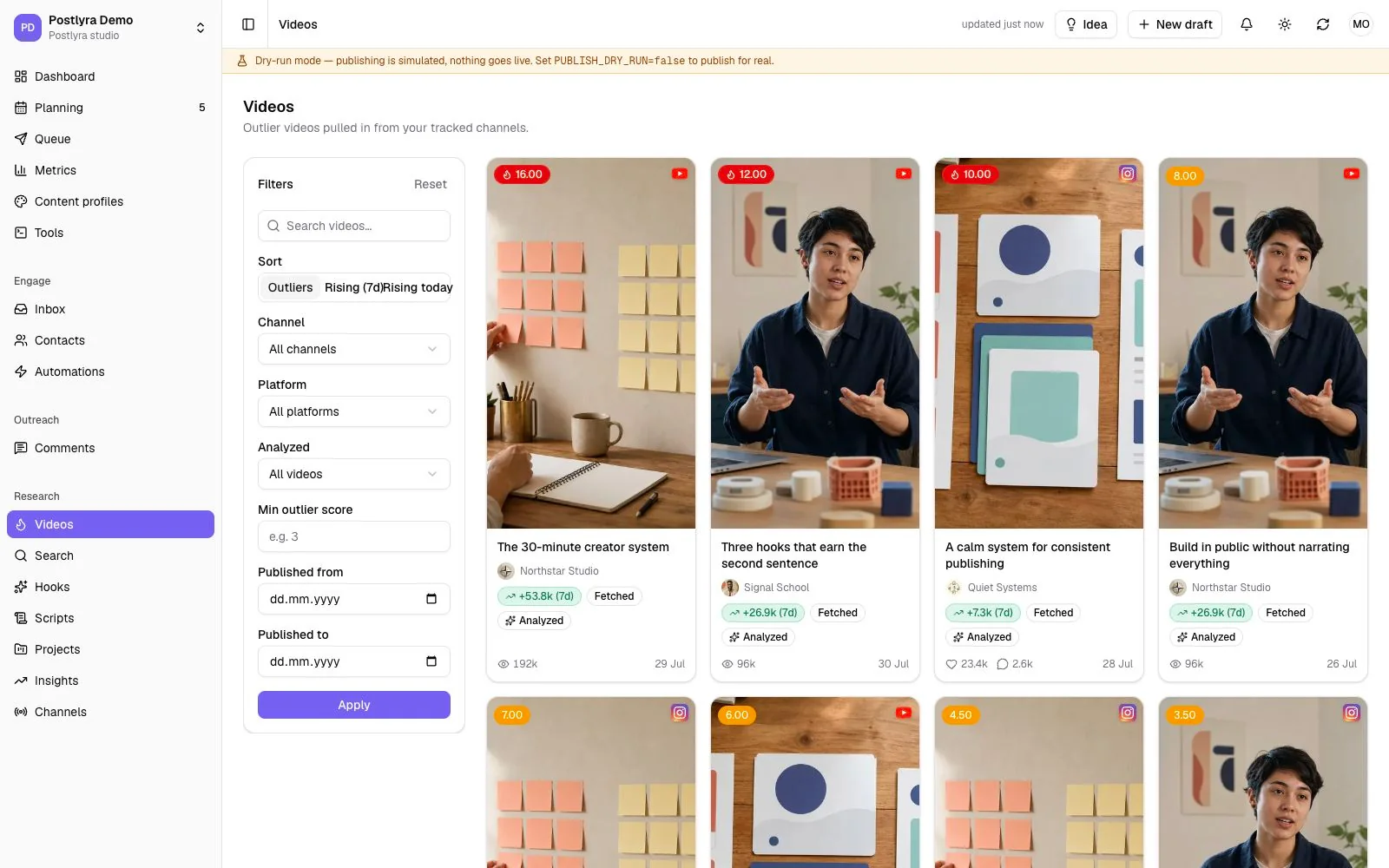This screenshot has height=868, width=1389.
Task: Open Contacts page
Action: pos(110,340)
